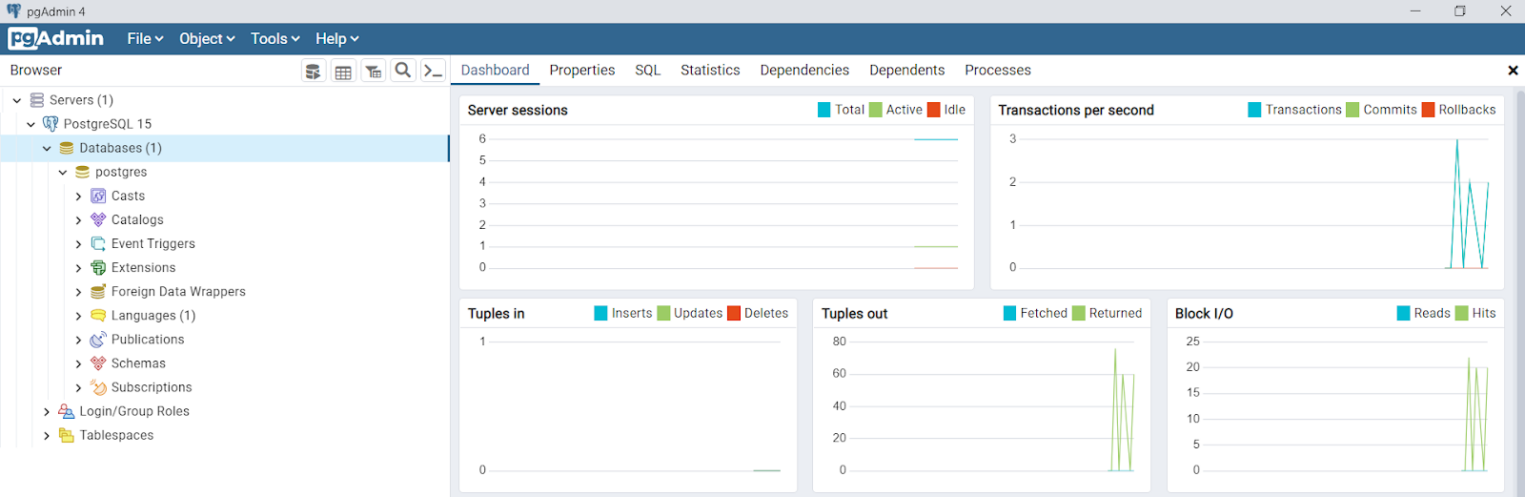The height and width of the screenshot is (497, 1525).
Task: Switch to the Dependencies tab
Action: 804,70
